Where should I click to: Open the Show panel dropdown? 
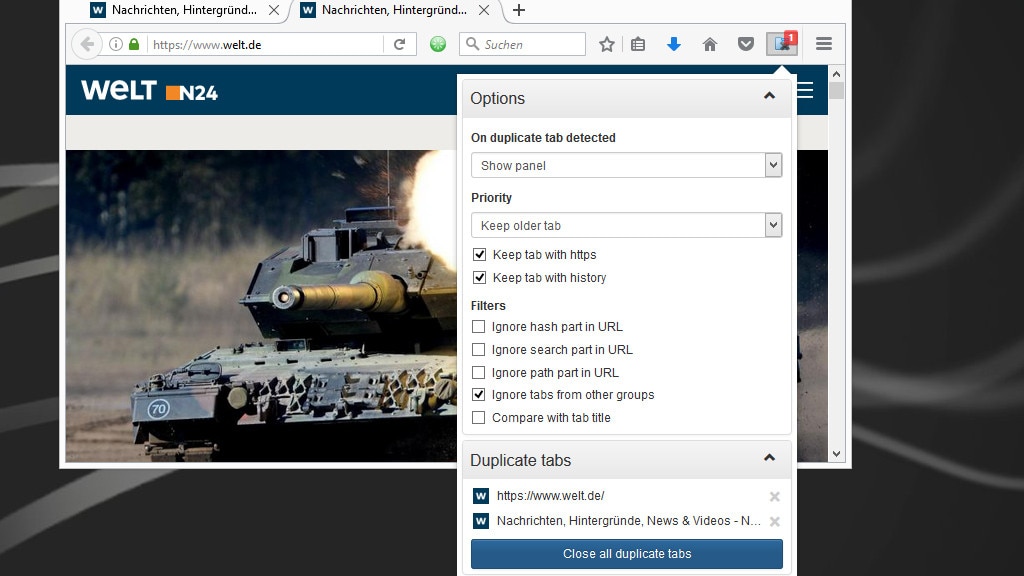626,166
